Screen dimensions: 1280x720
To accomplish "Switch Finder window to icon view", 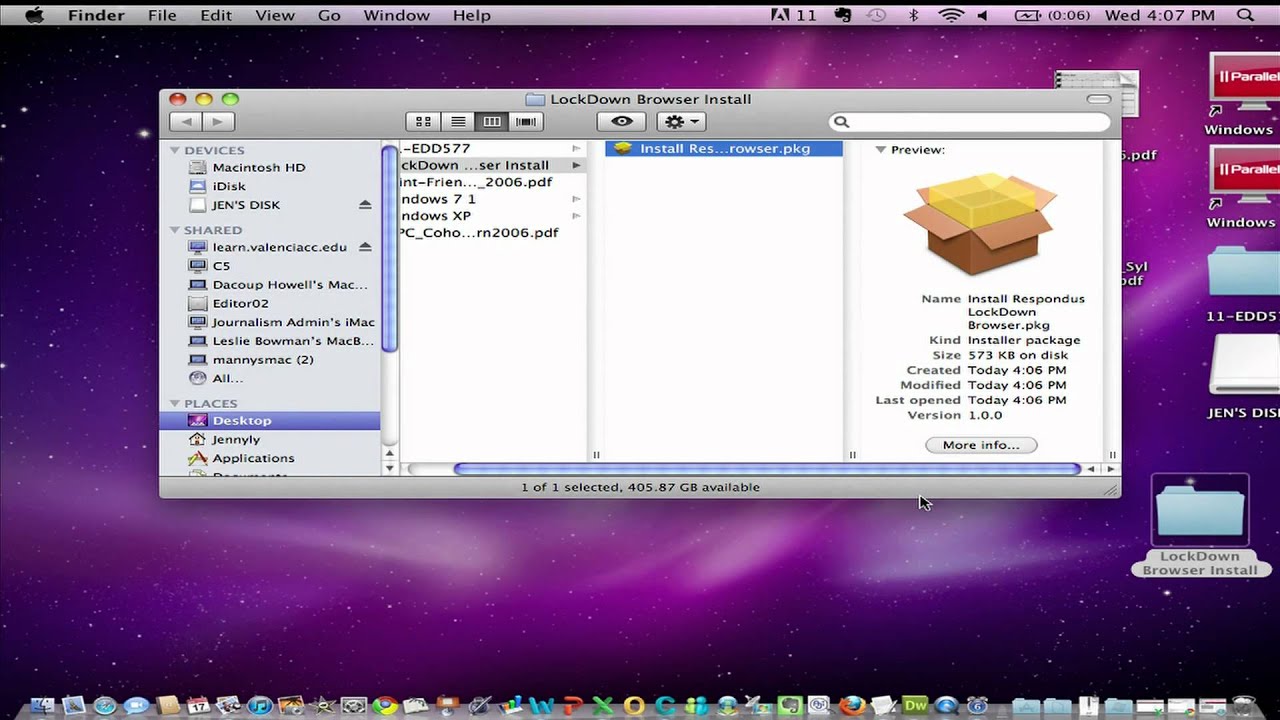I will (423, 122).
